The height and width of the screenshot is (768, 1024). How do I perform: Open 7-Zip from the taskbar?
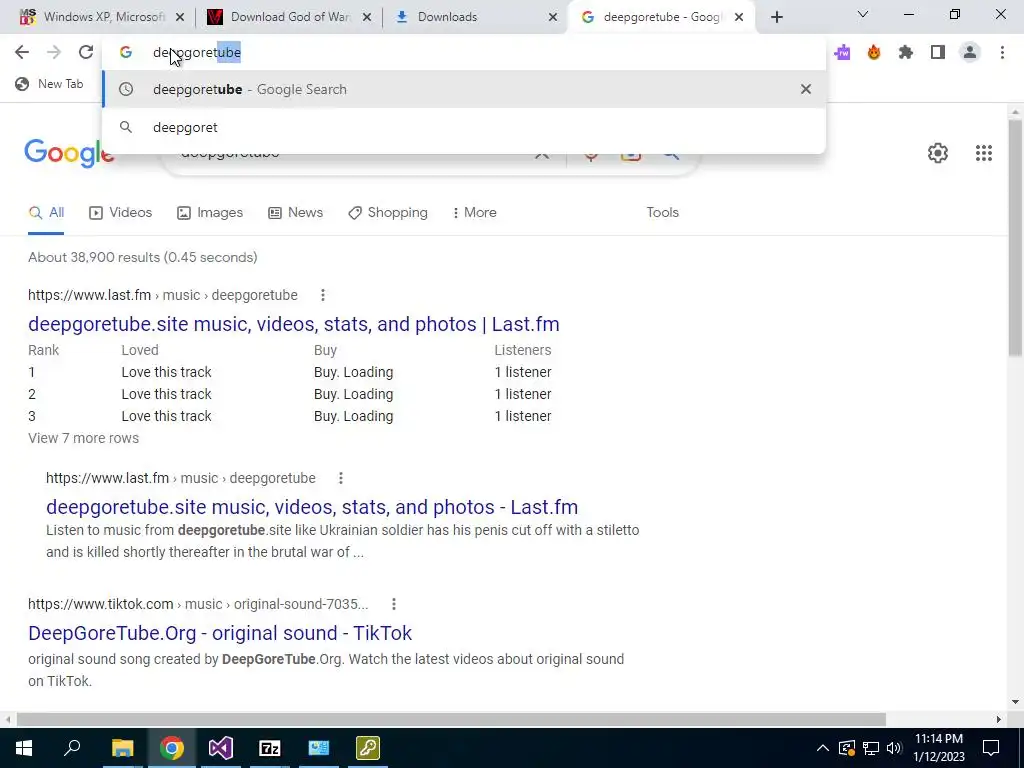[270, 748]
